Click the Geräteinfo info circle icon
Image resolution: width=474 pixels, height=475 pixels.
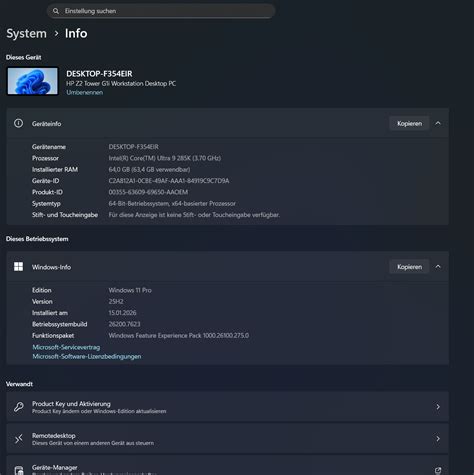coord(19,123)
